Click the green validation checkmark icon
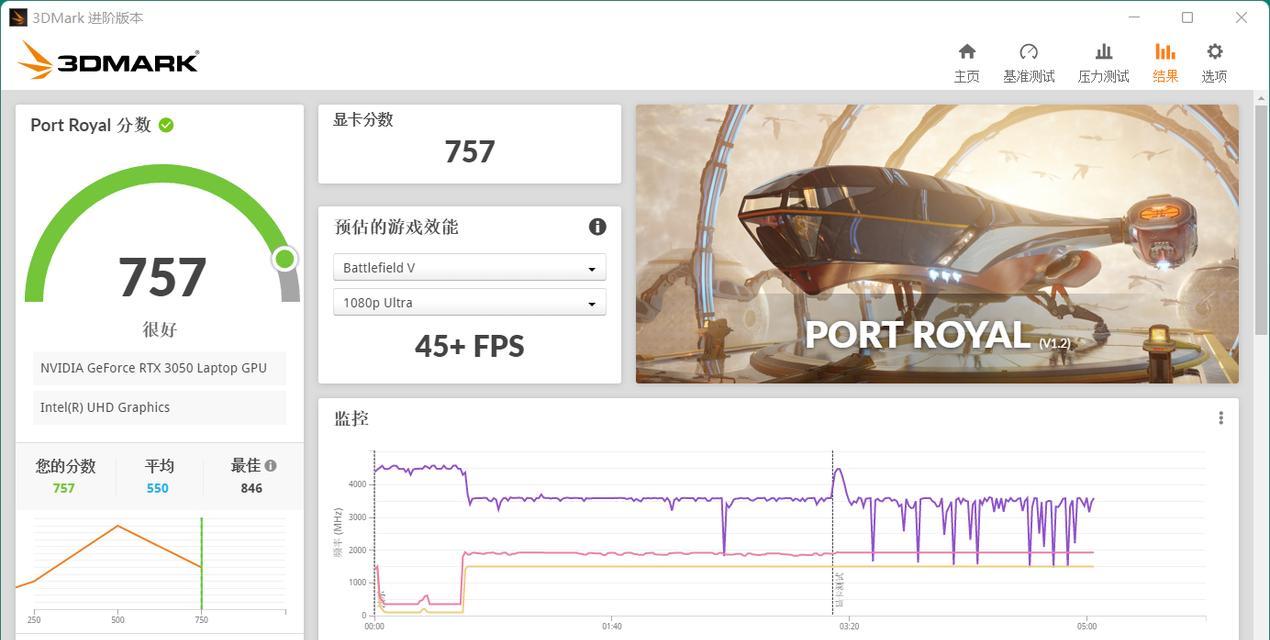 166,125
